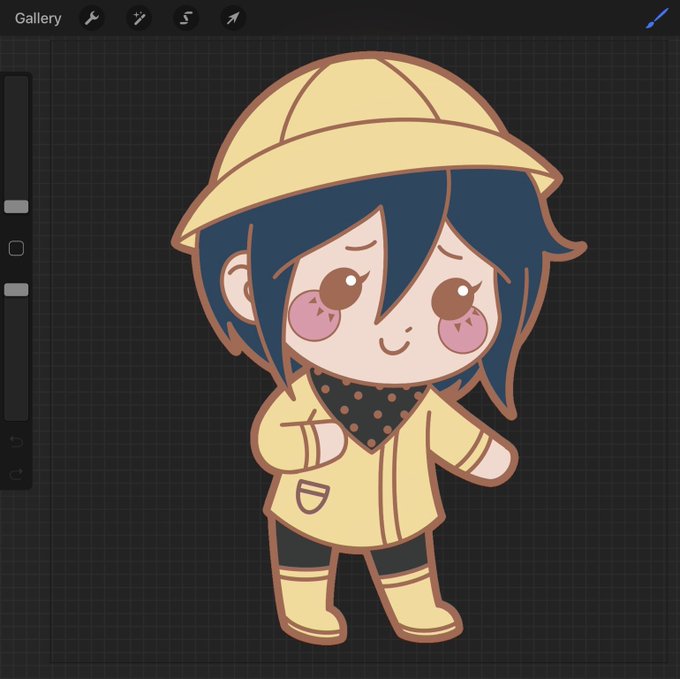Image resolution: width=680 pixels, height=679 pixels.
Task: Select the Brush tool
Action: tap(657, 19)
